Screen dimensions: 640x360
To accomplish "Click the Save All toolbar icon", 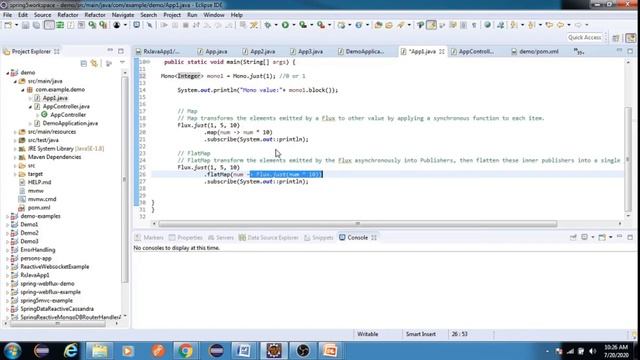I will [36, 25].
